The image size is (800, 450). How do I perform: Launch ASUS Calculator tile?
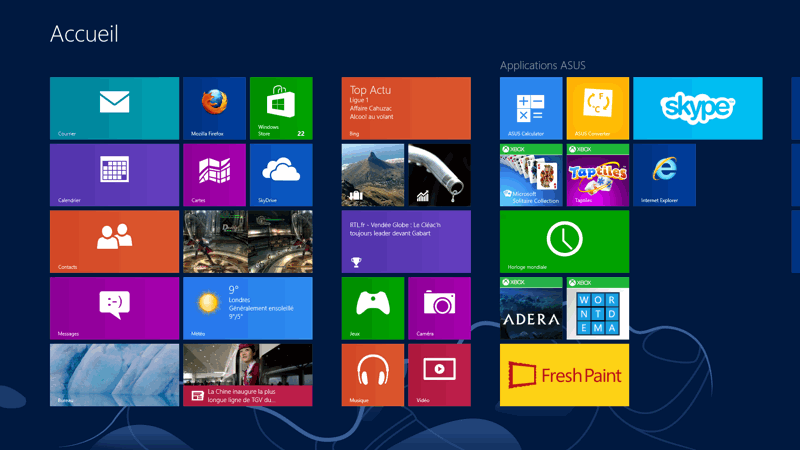pyautogui.click(x=531, y=108)
